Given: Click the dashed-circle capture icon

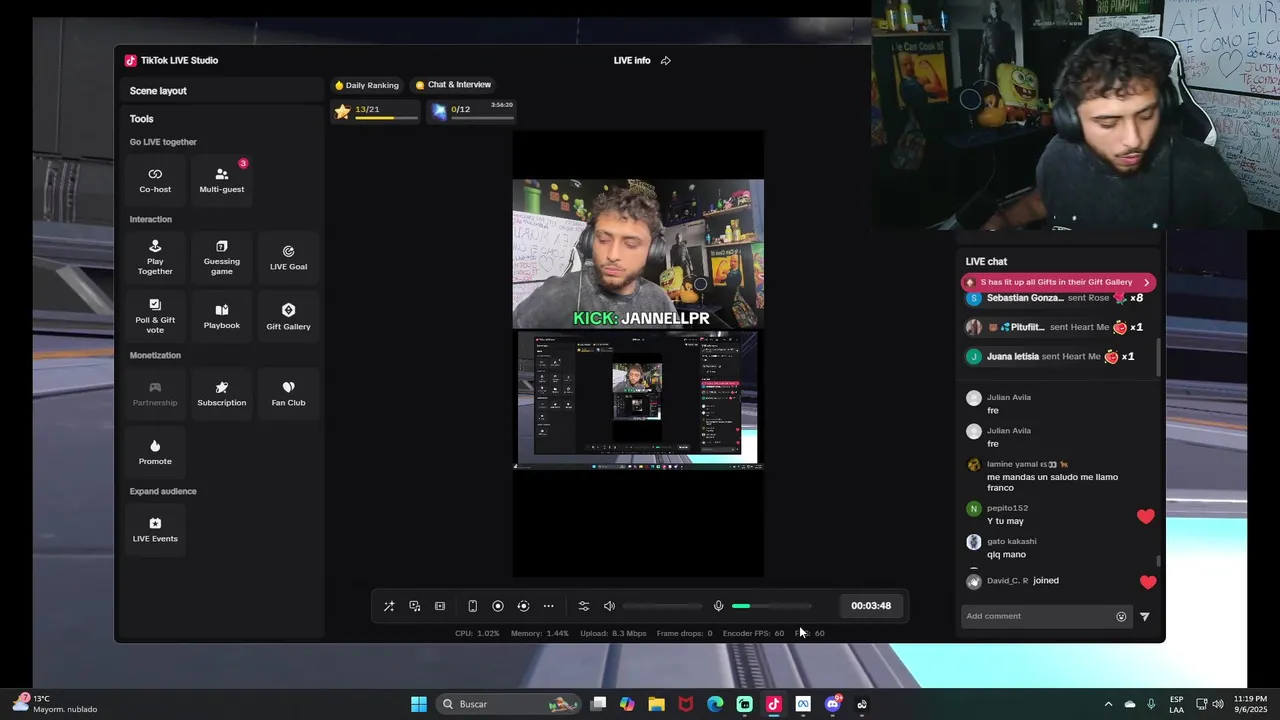Looking at the screenshot, I should [523, 606].
